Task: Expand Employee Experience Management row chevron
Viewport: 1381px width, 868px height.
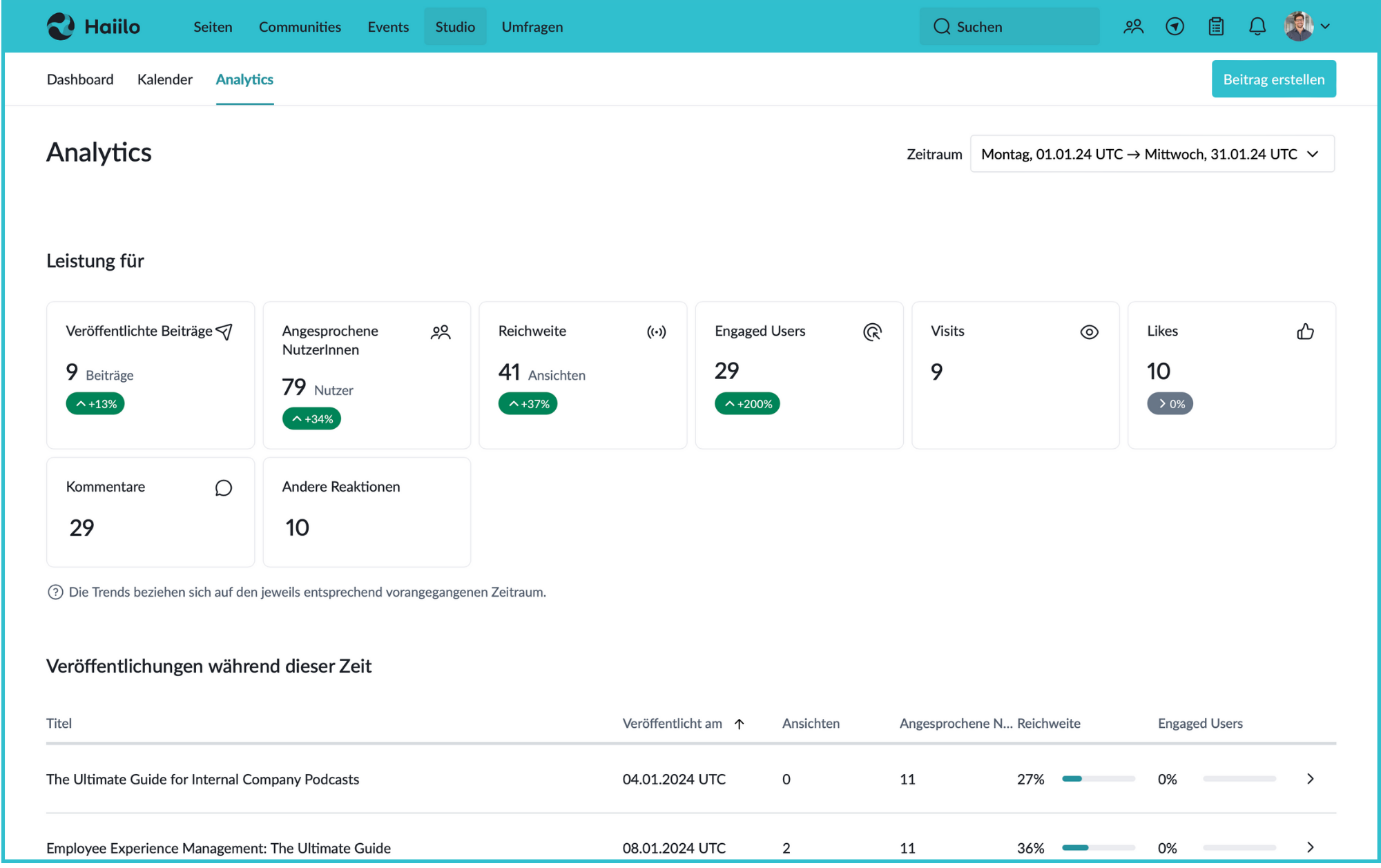Action: click(x=1310, y=847)
